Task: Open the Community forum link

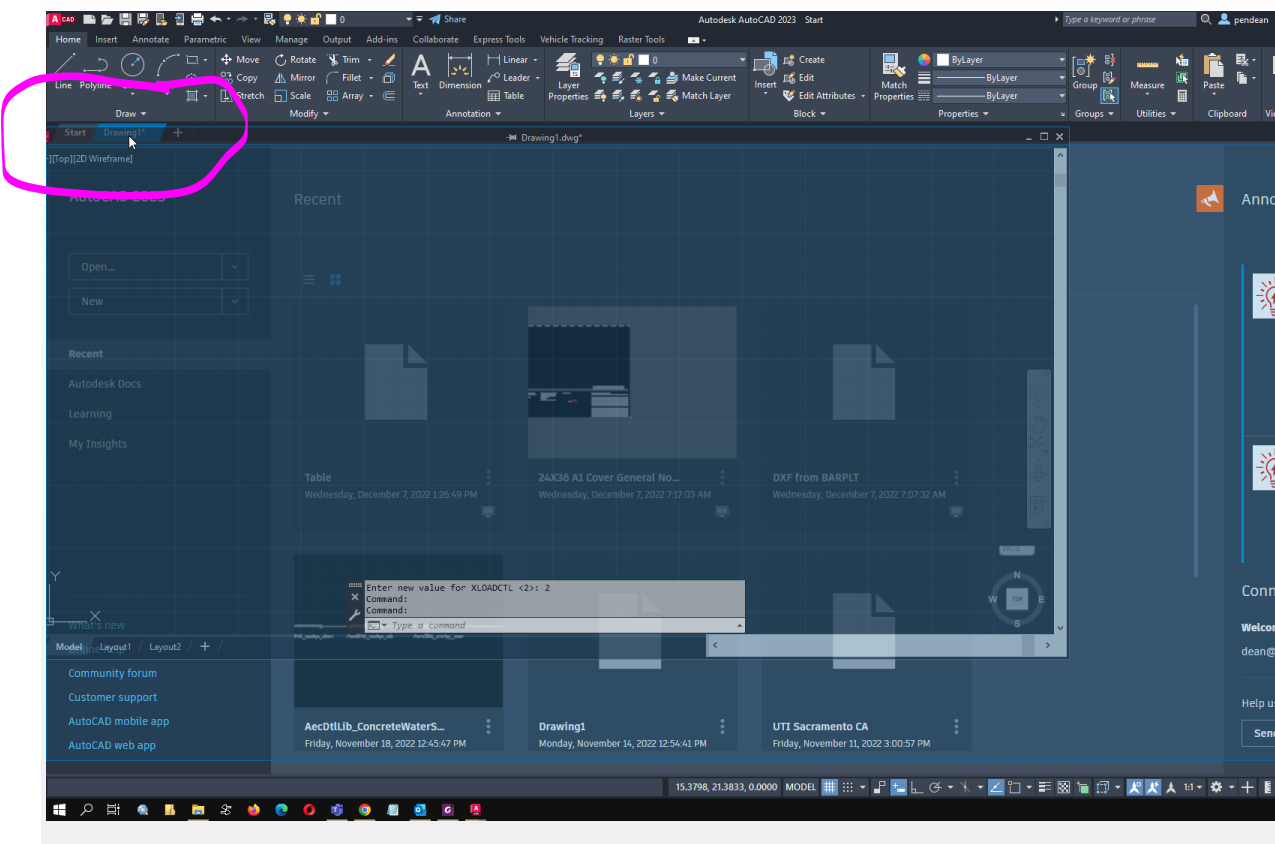Action: tap(112, 673)
